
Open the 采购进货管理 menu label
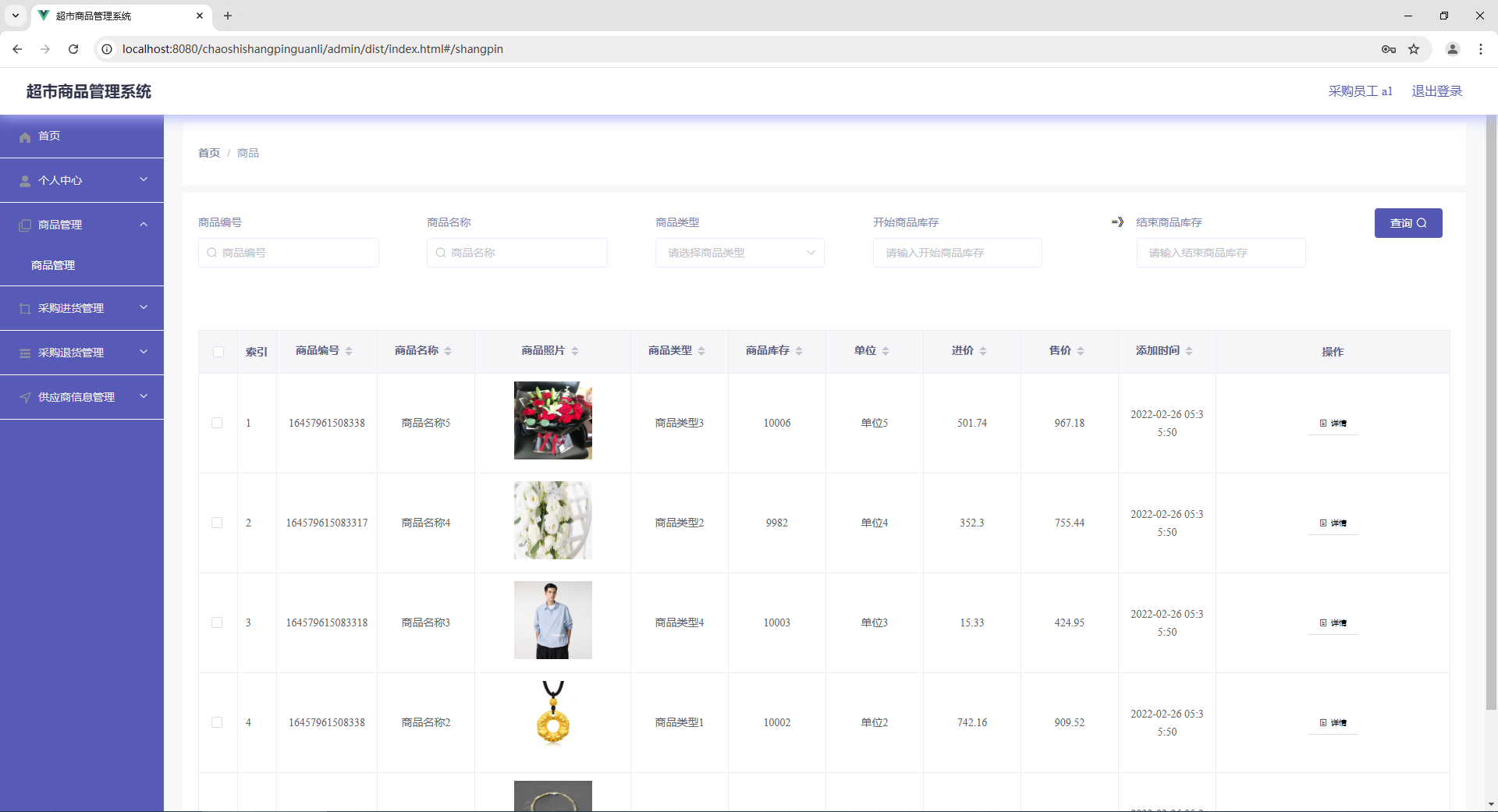click(71, 309)
